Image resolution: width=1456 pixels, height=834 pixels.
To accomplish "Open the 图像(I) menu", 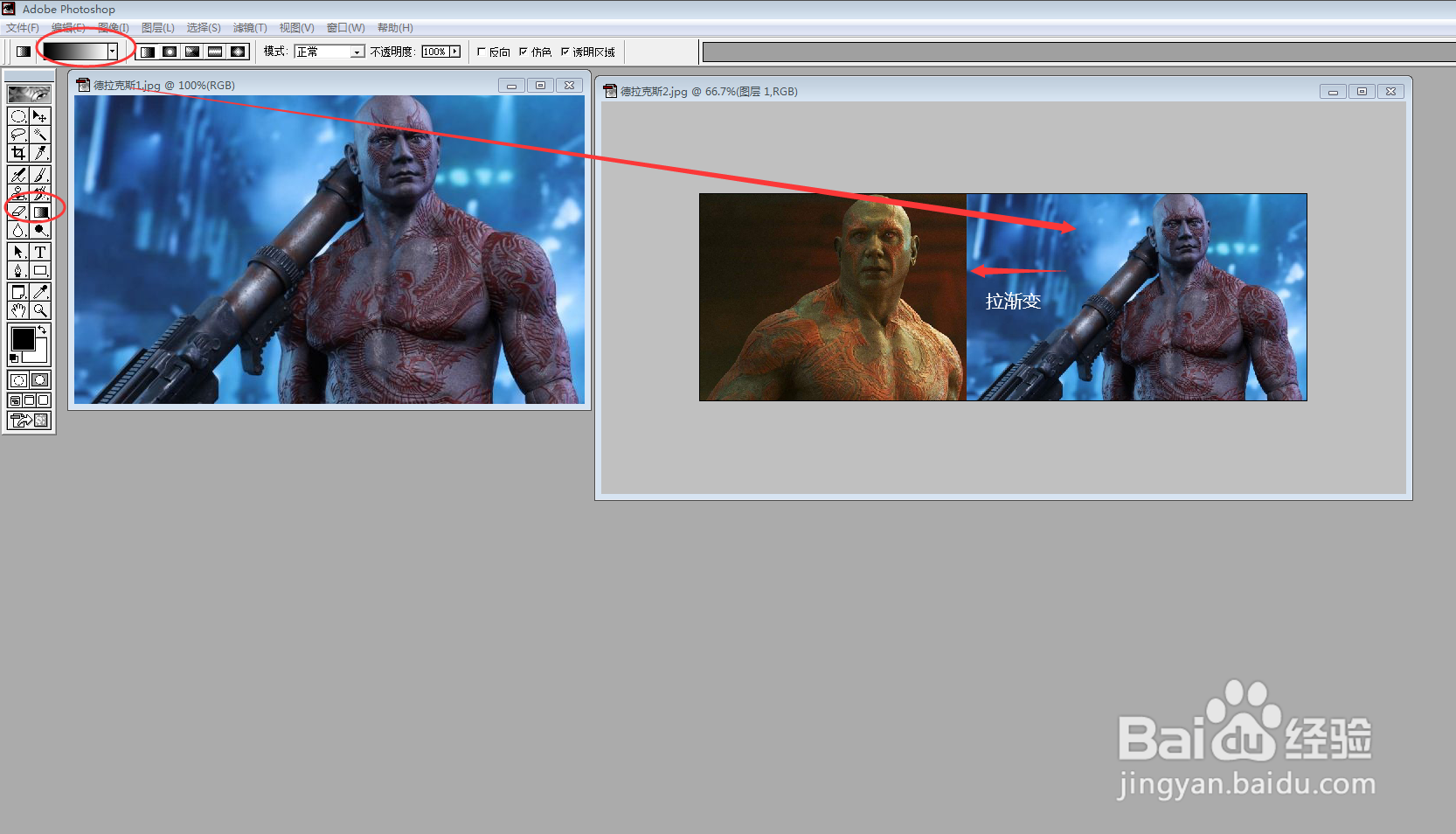I will pyautogui.click(x=114, y=28).
